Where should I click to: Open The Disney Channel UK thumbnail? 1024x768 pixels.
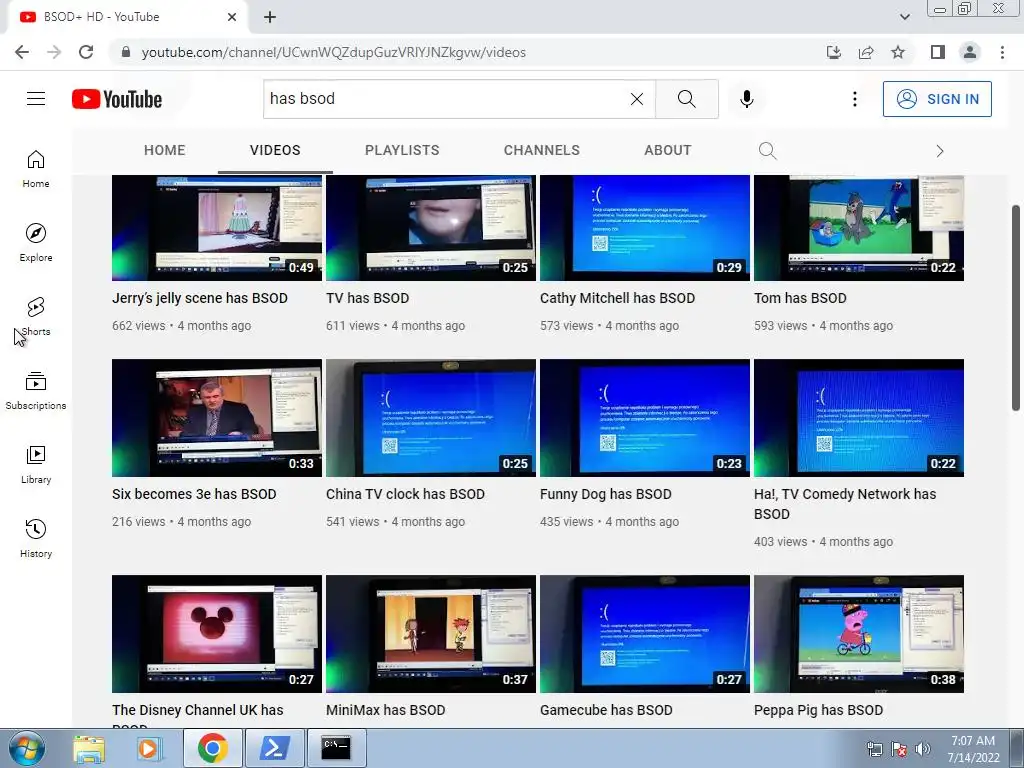pos(217,633)
